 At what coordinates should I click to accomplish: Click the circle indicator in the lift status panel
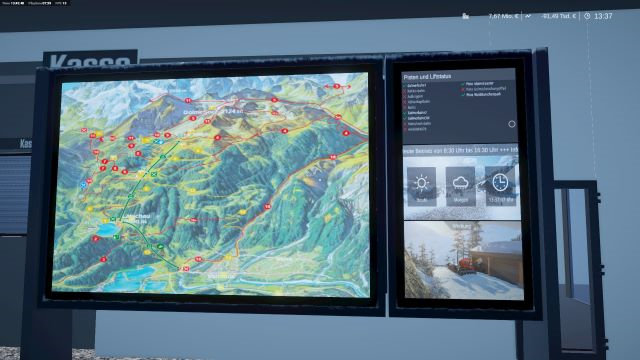click(511, 124)
